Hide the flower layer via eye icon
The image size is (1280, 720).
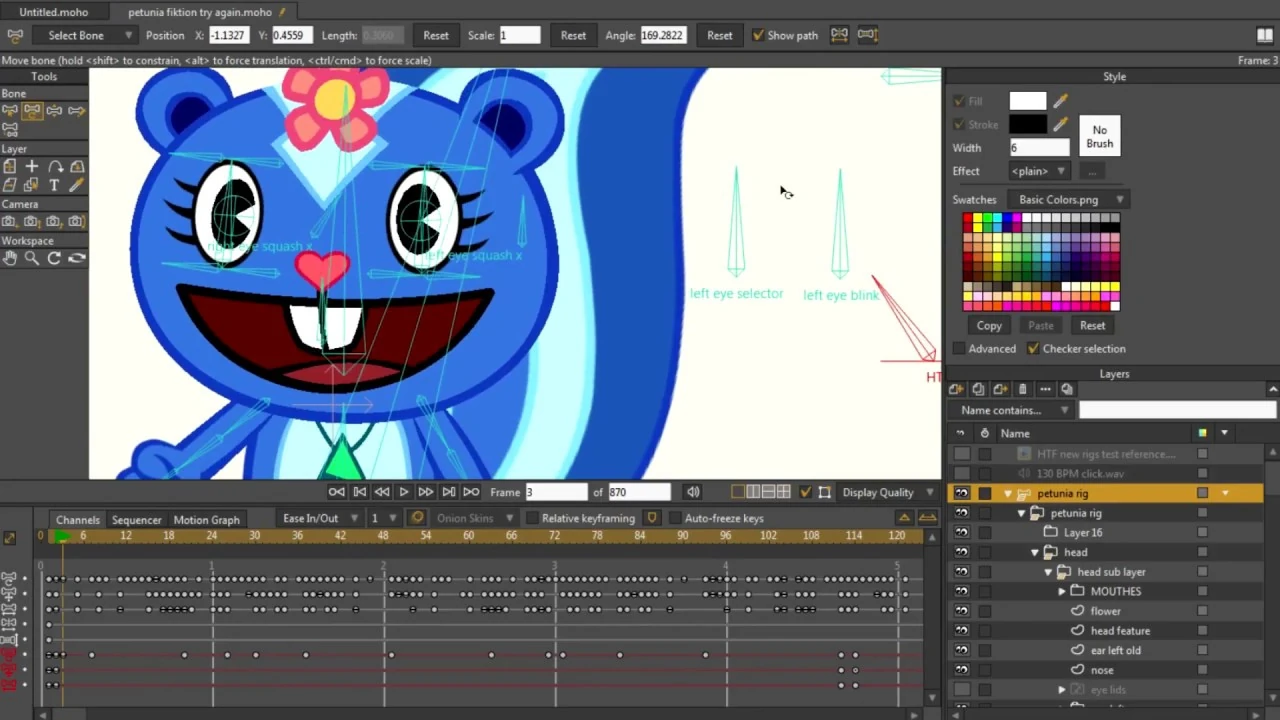pos(961,611)
